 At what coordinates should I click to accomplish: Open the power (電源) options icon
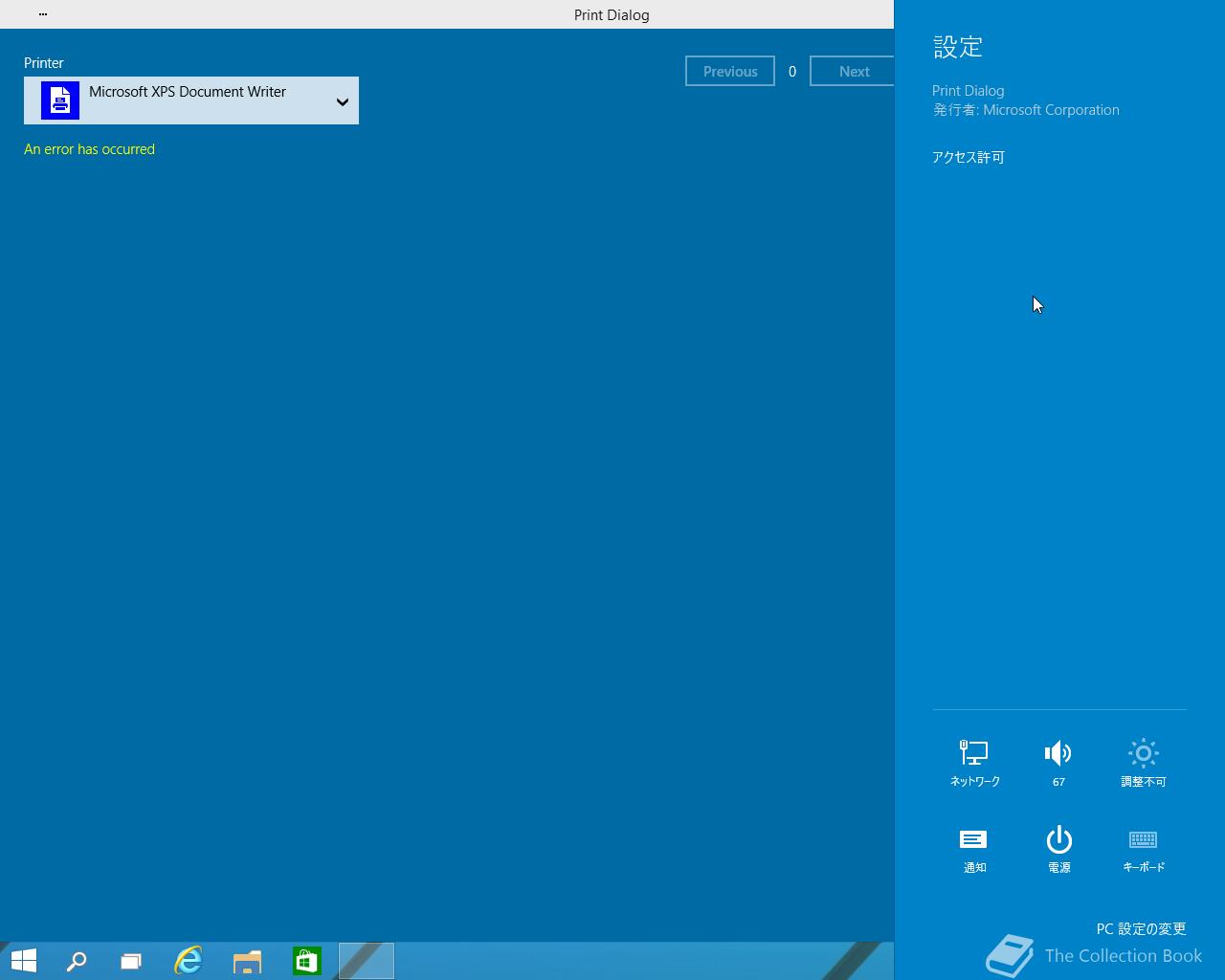tap(1058, 849)
